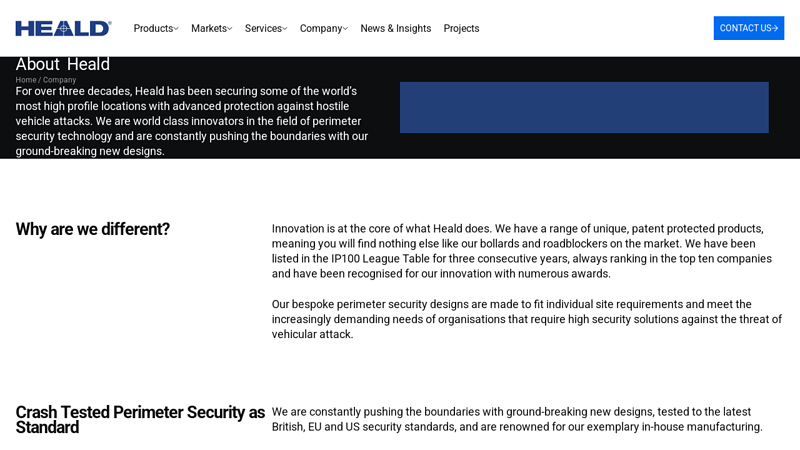Open the Company menu label
This screenshot has height=450, width=800.
320,28
